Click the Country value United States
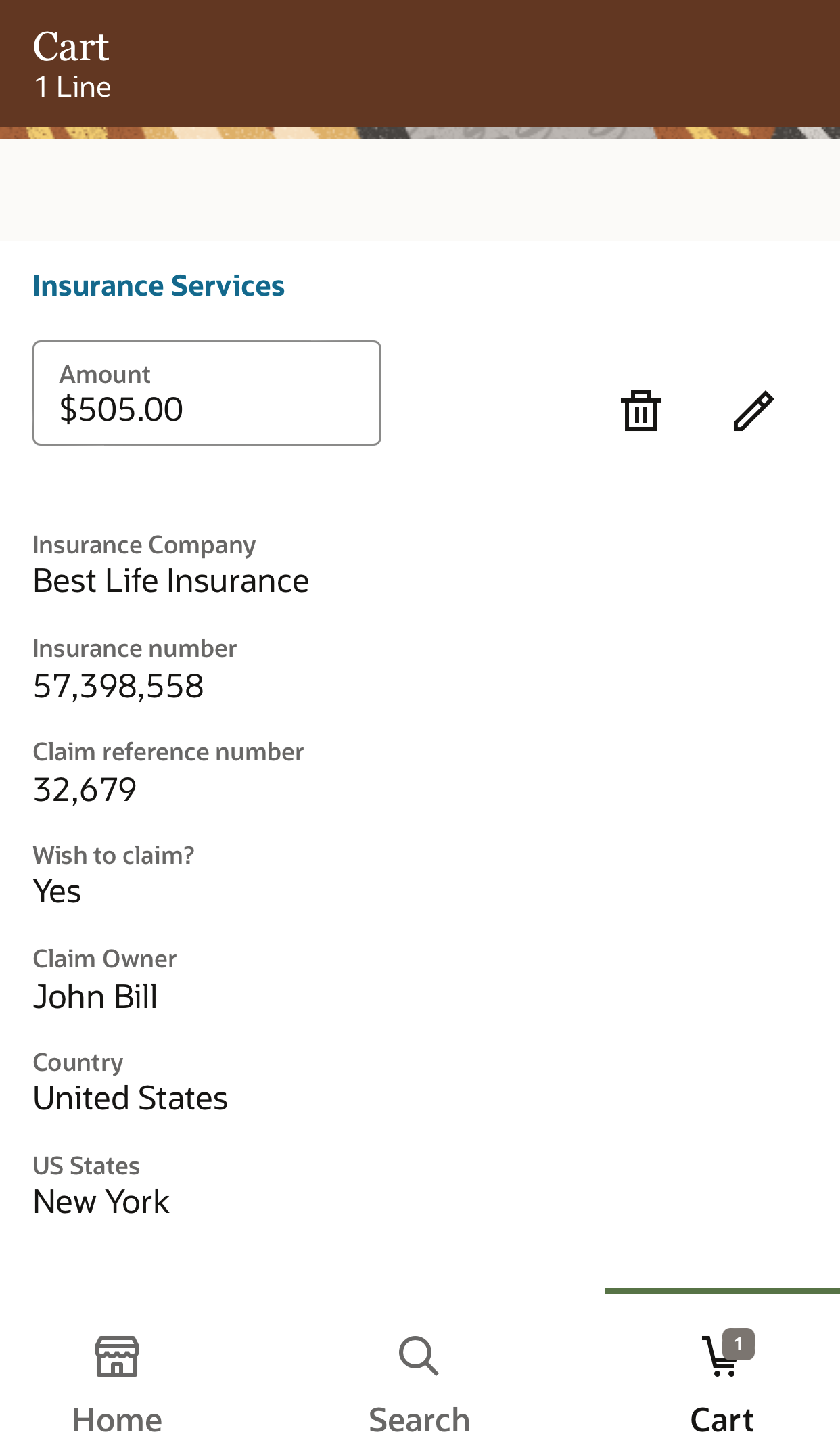The image size is (840, 1449). [x=131, y=1098]
